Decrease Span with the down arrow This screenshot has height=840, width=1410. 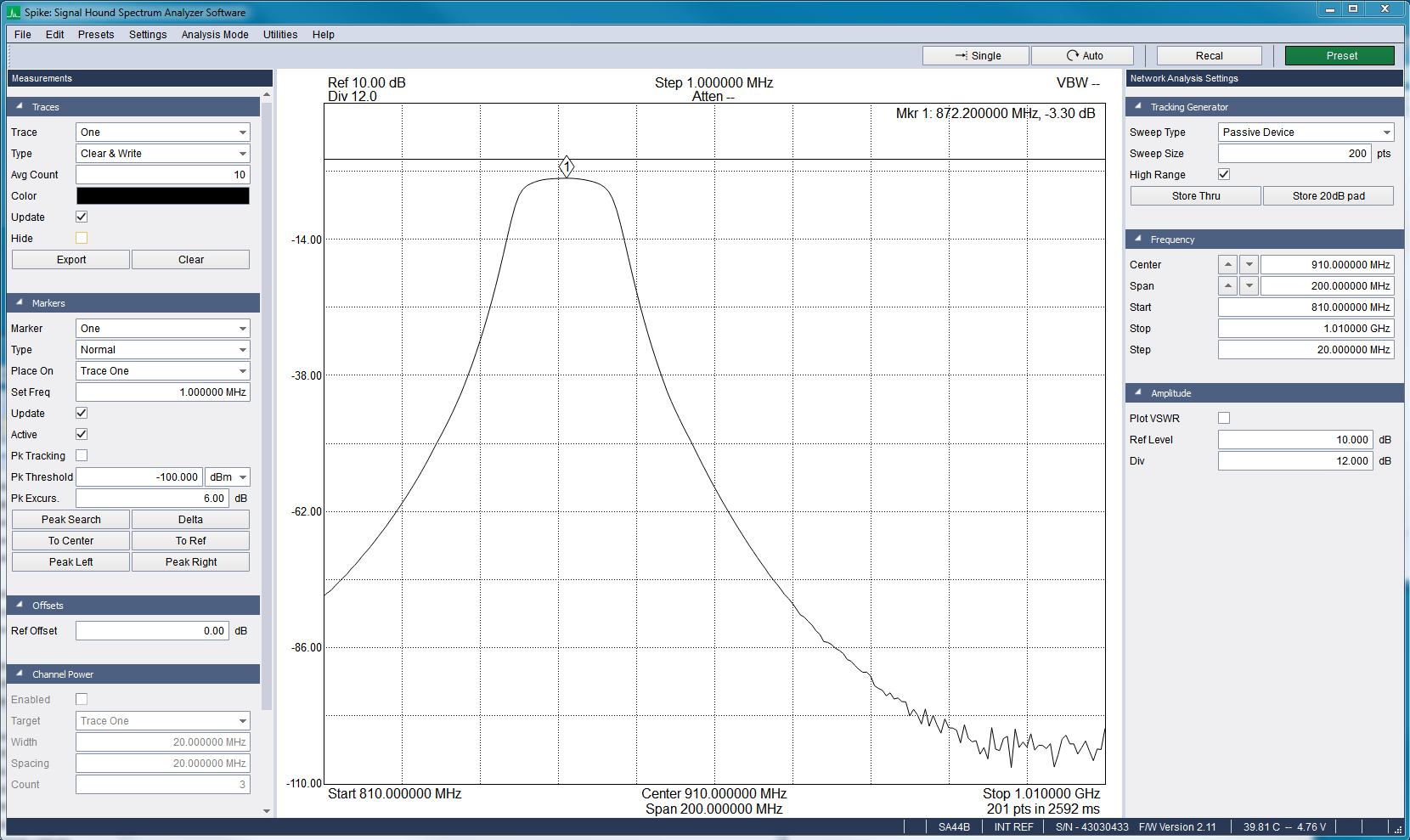coord(1249,286)
